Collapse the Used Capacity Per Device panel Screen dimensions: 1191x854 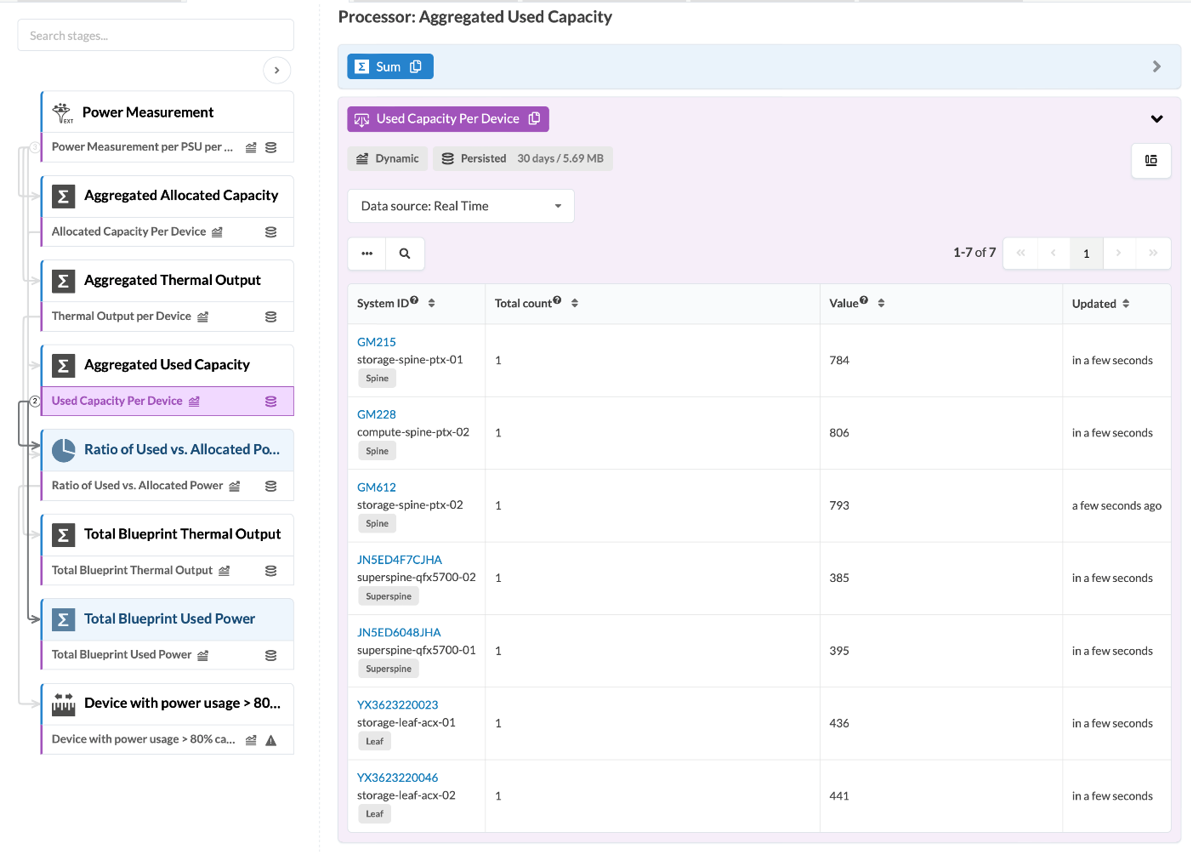coord(1156,119)
